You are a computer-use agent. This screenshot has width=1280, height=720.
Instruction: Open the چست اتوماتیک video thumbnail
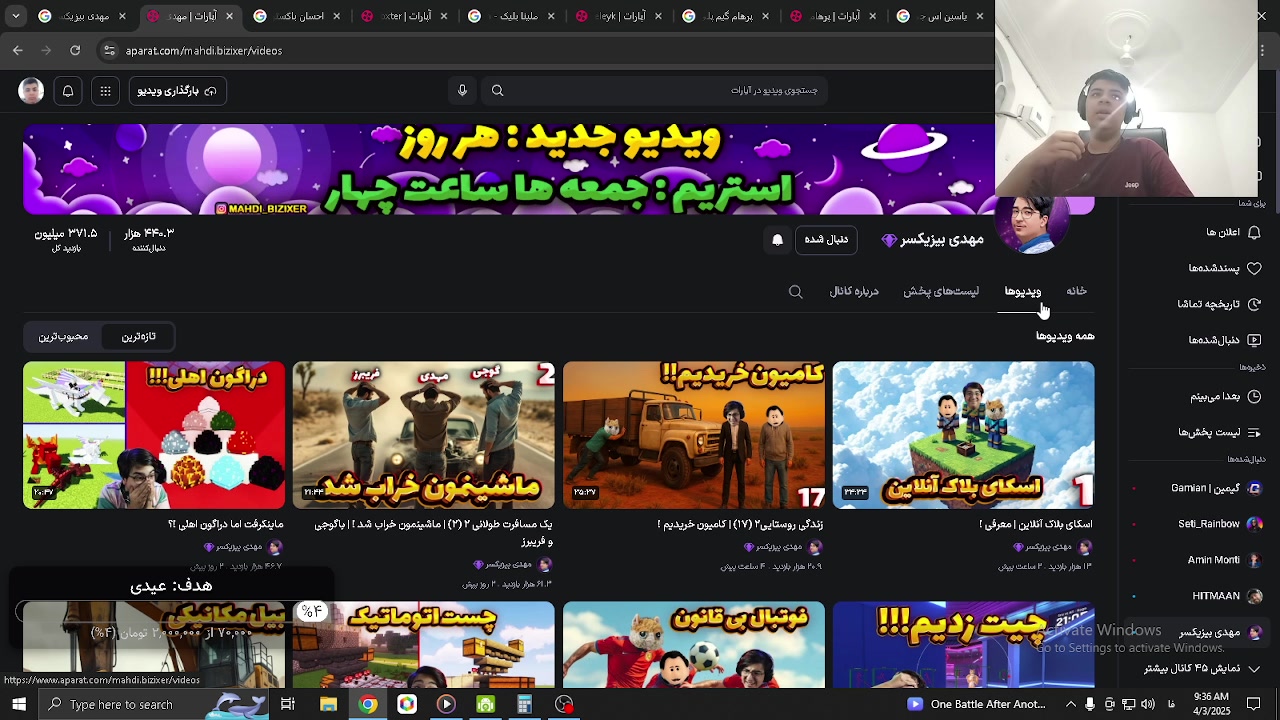tap(424, 645)
